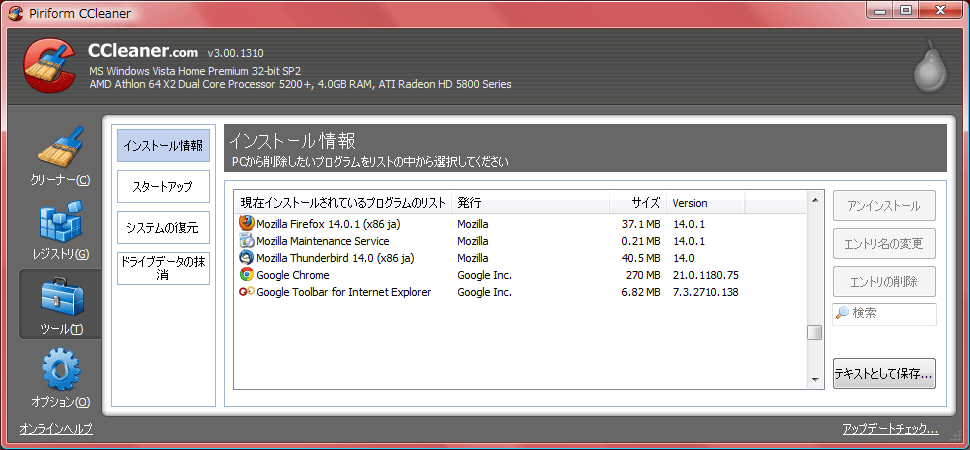Open the レジストリ (Registry) cubes icon
Image resolution: width=970 pixels, height=450 pixels.
point(60,220)
